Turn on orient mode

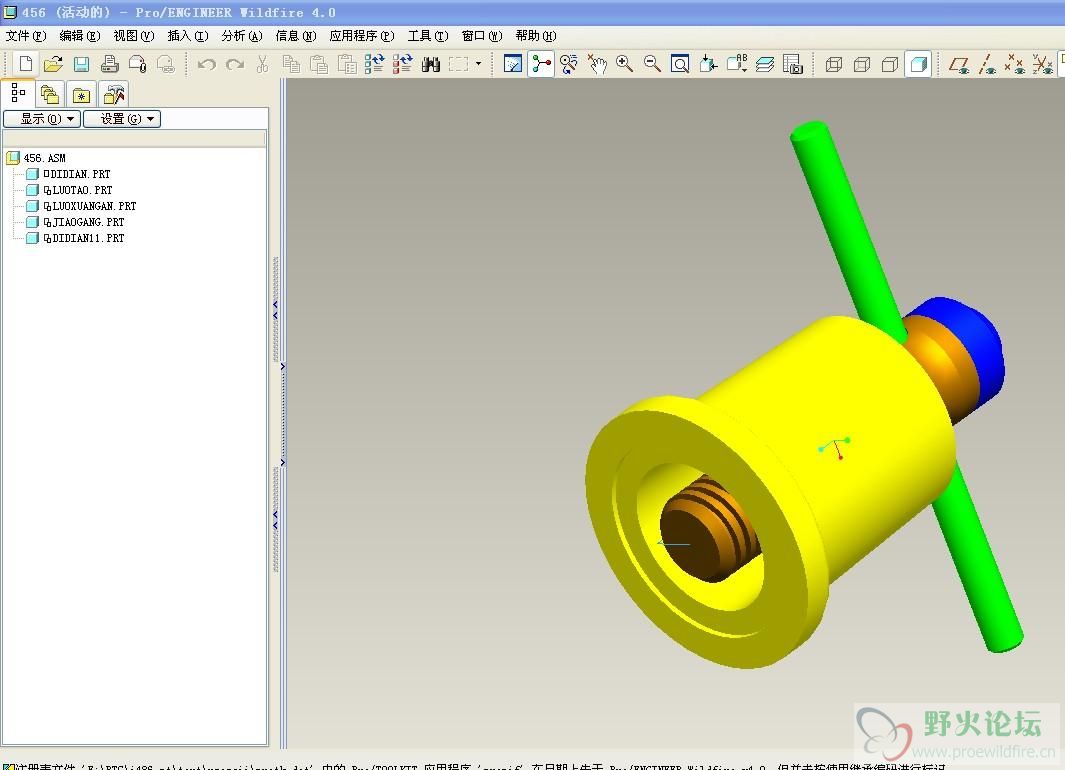click(x=569, y=64)
